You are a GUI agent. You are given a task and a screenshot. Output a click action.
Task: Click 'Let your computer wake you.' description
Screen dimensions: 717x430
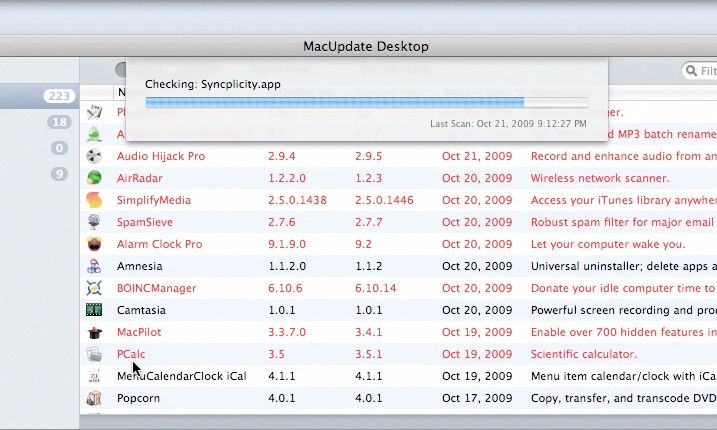tap(608, 244)
